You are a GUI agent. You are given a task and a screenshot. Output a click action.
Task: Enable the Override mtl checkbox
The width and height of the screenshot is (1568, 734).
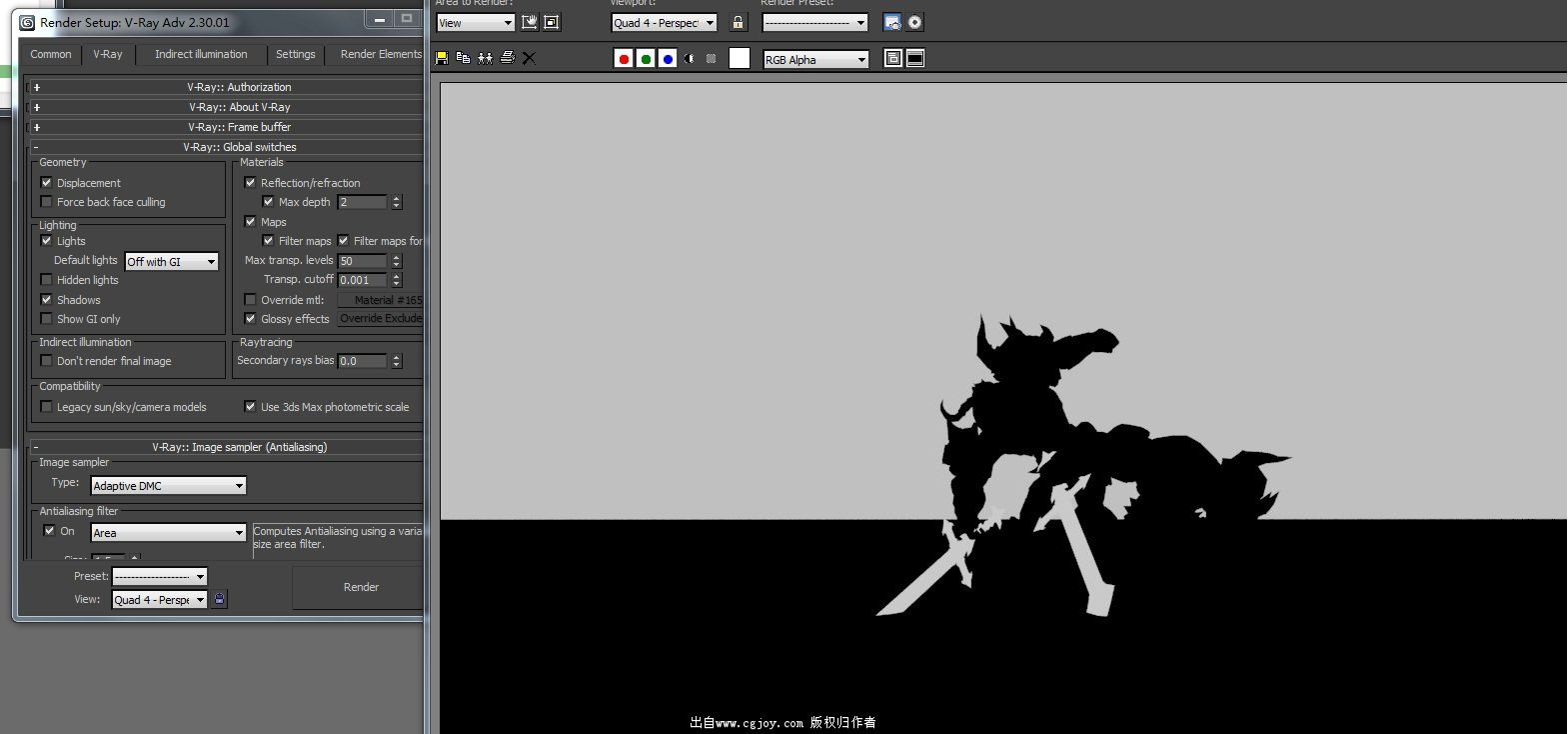pyautogui.click(x=250, y=300)
